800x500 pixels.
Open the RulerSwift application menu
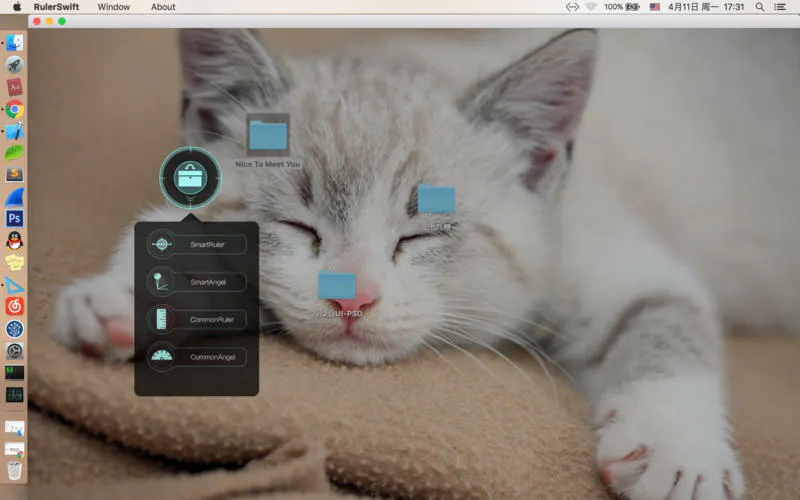[56, 7]
